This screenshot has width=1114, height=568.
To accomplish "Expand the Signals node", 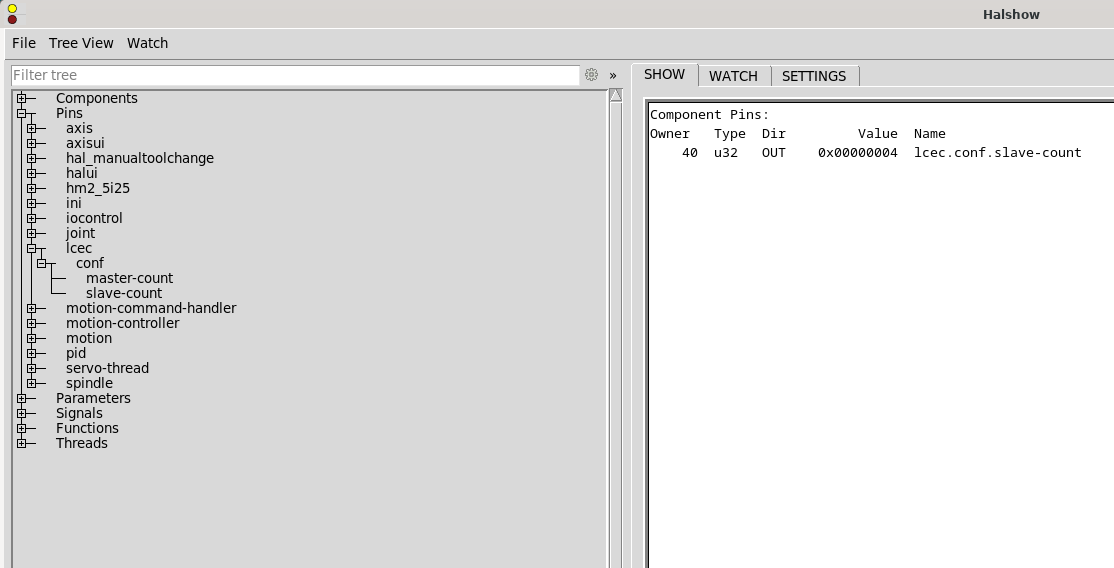I will point(21,414).
